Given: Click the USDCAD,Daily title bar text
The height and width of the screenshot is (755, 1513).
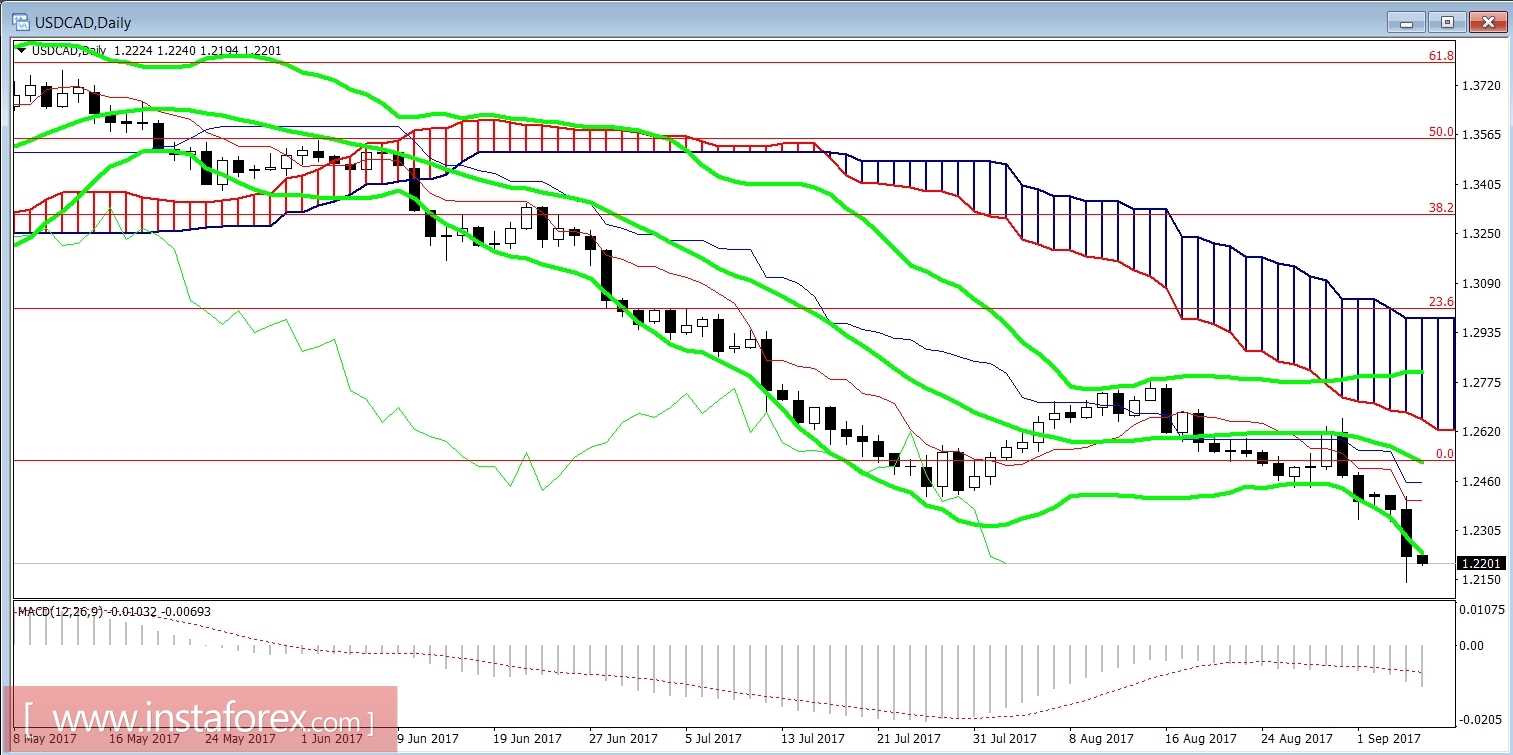Looking at the screenshot, I should click(80, 21).
